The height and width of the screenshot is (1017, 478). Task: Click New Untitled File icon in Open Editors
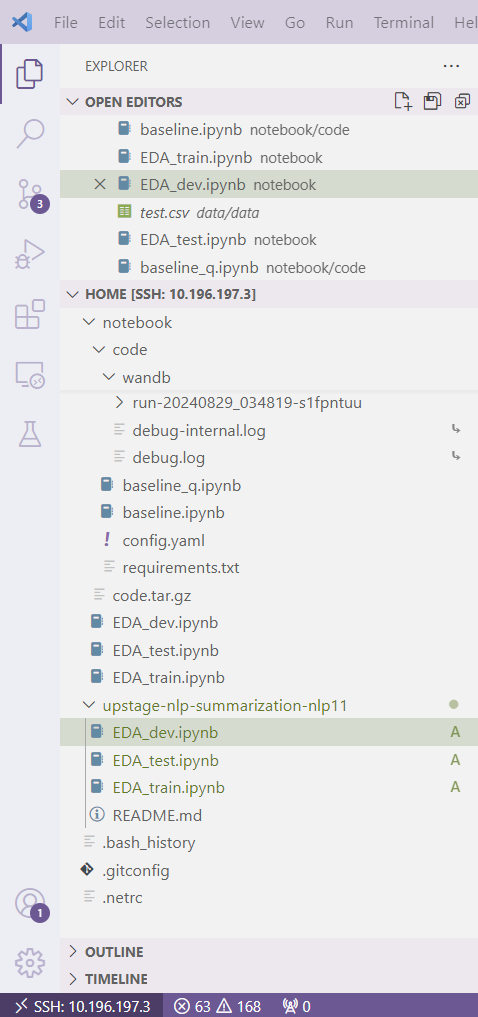(403, 101)
